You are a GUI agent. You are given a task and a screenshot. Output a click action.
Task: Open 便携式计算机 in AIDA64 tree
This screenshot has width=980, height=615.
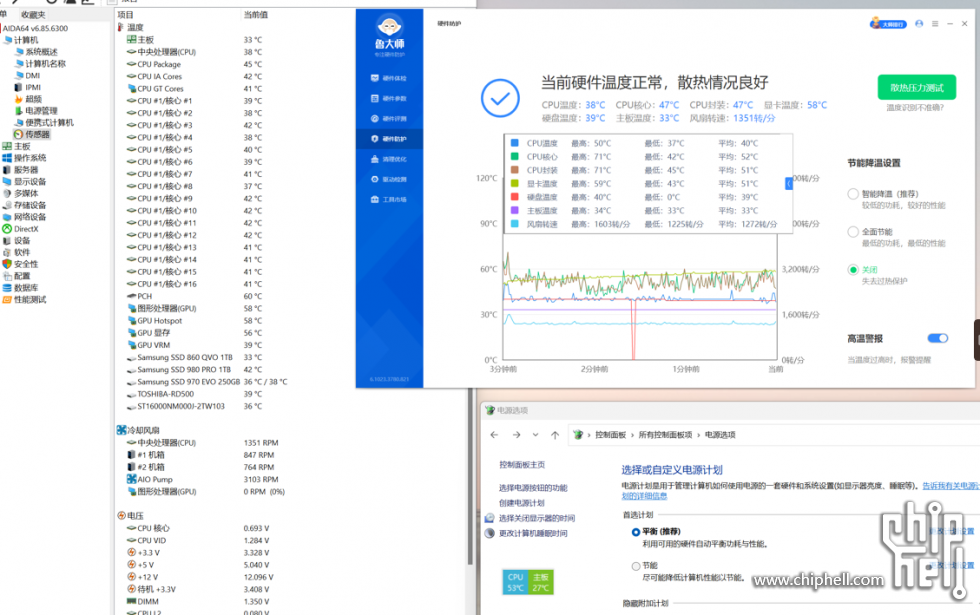[x=44, y=122]
